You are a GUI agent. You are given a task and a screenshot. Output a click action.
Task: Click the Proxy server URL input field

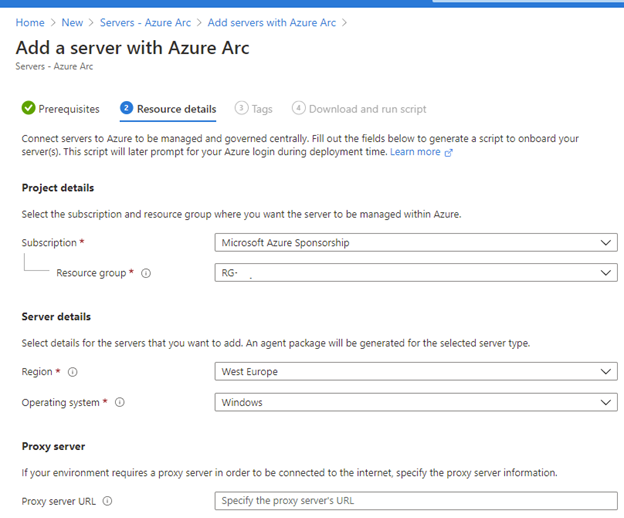[416, 501]
